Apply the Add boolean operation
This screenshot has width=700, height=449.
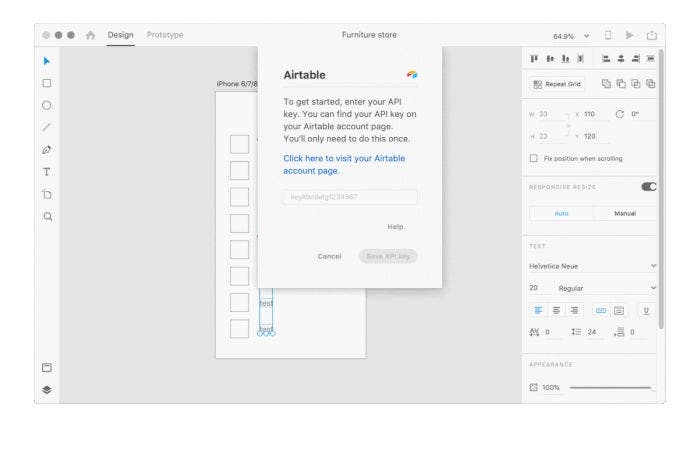point(606,83)
